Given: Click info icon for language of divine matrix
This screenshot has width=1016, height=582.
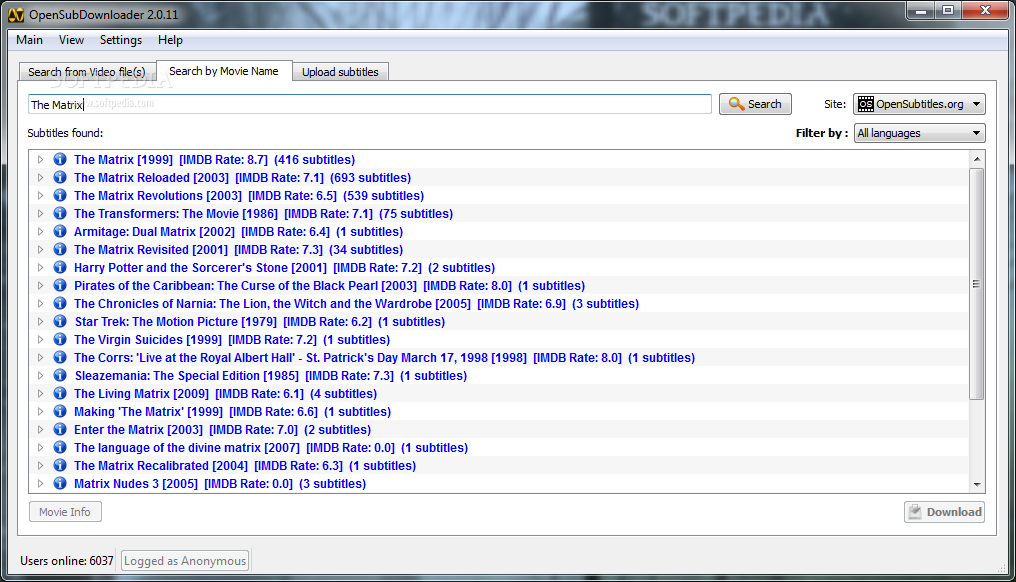Looking at the screenshot, I should 60,447.
